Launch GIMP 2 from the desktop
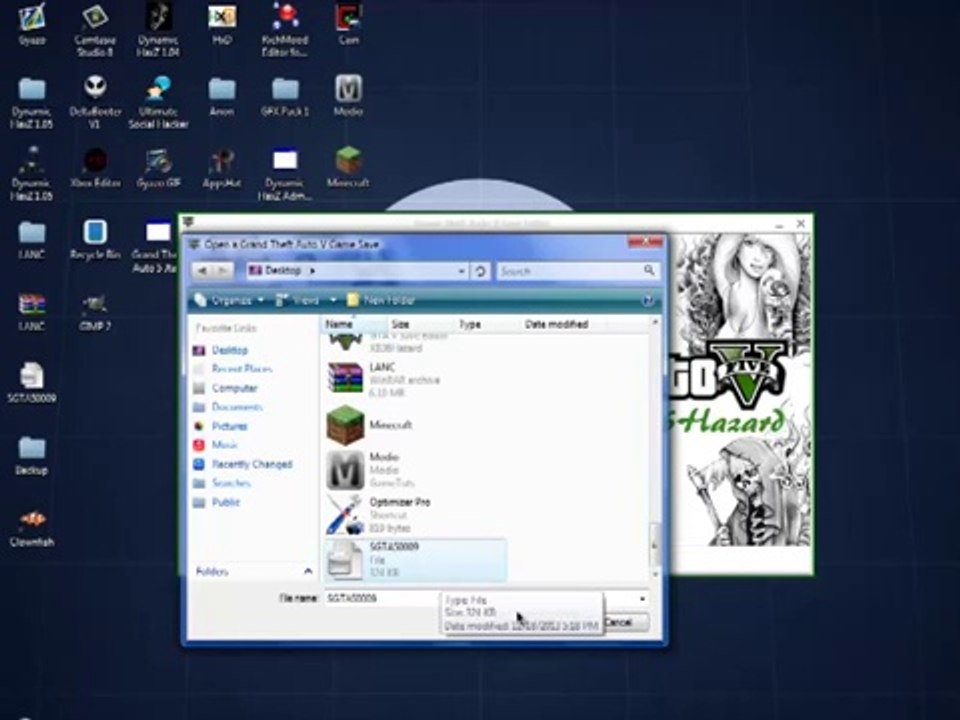Viewport: 960px width, 720px height. [x=95, y=312]
